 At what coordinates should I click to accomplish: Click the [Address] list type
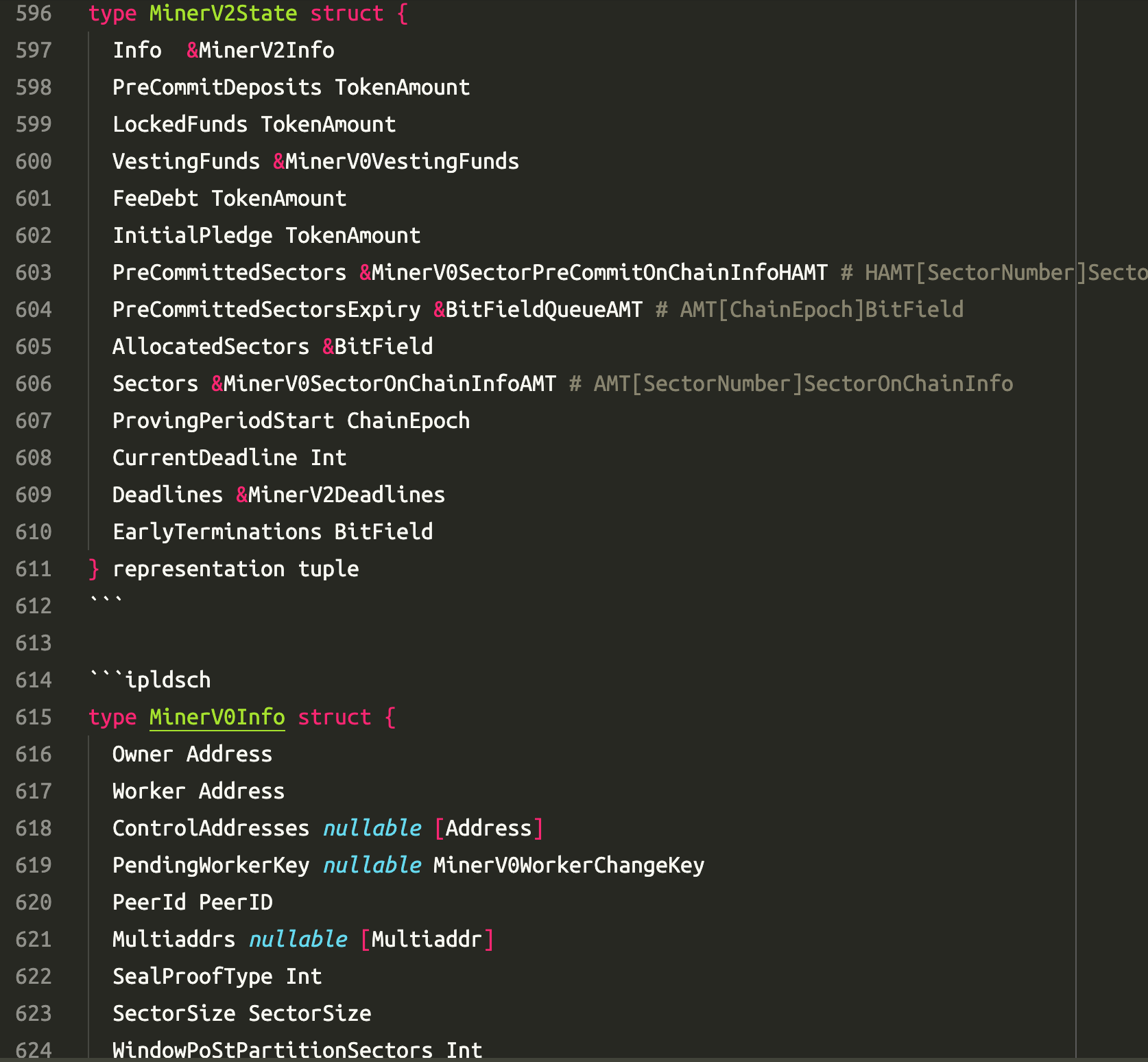pos(489,828)
